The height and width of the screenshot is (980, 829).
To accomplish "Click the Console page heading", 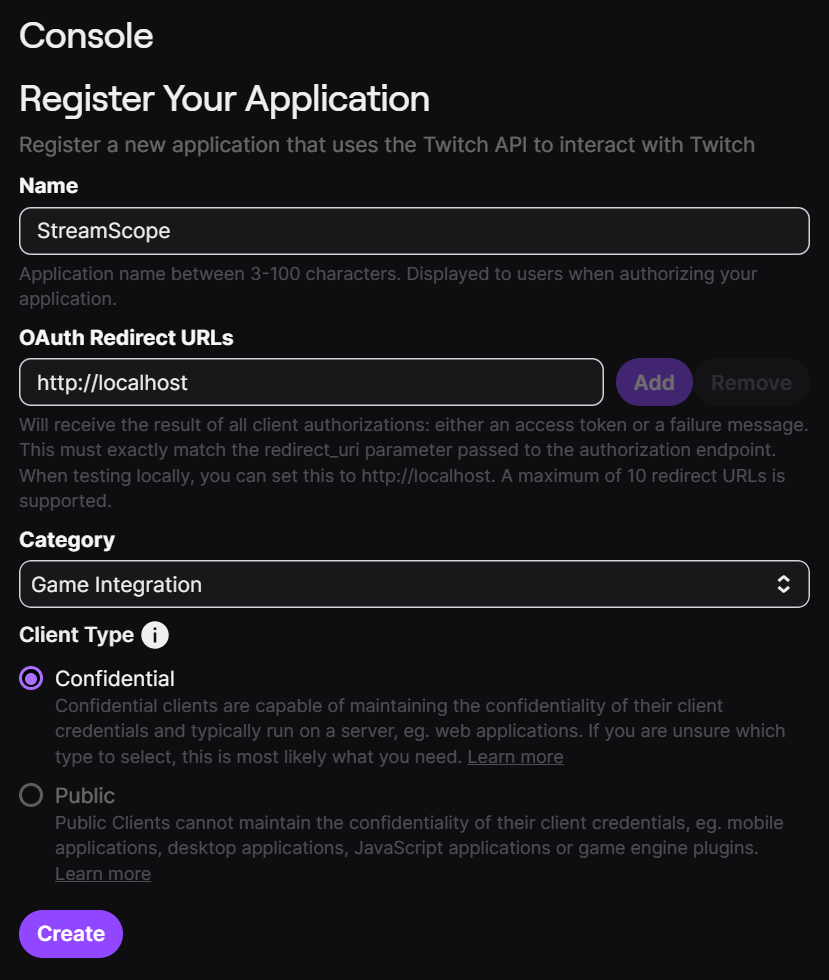I will (x=86, y=36).
